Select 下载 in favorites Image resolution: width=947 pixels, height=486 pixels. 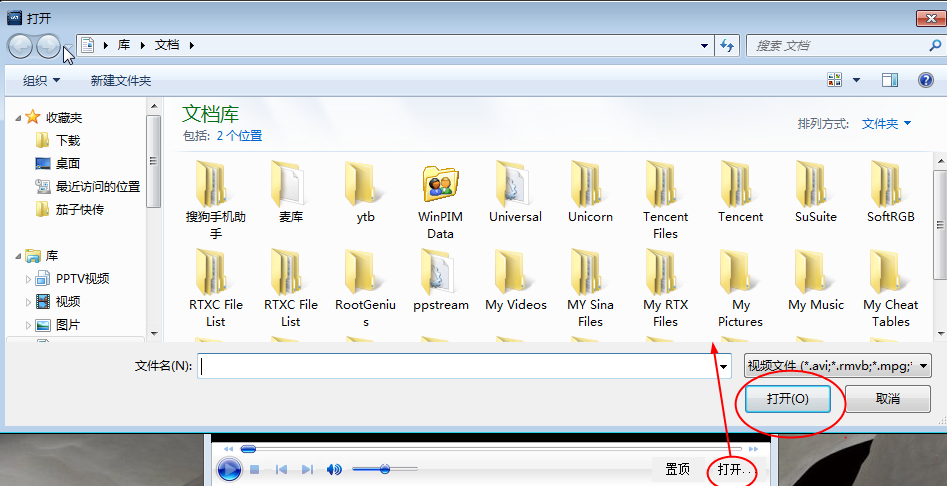[68, 141]
